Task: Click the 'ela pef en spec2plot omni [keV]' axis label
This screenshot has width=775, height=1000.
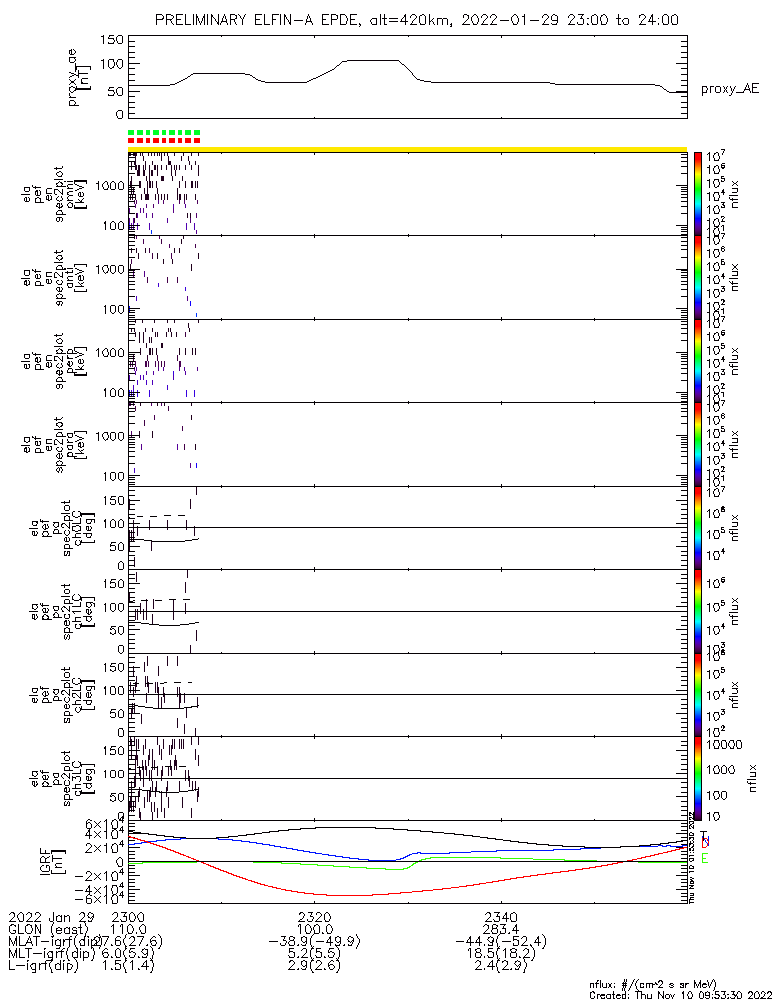Action: click(54, 194)
